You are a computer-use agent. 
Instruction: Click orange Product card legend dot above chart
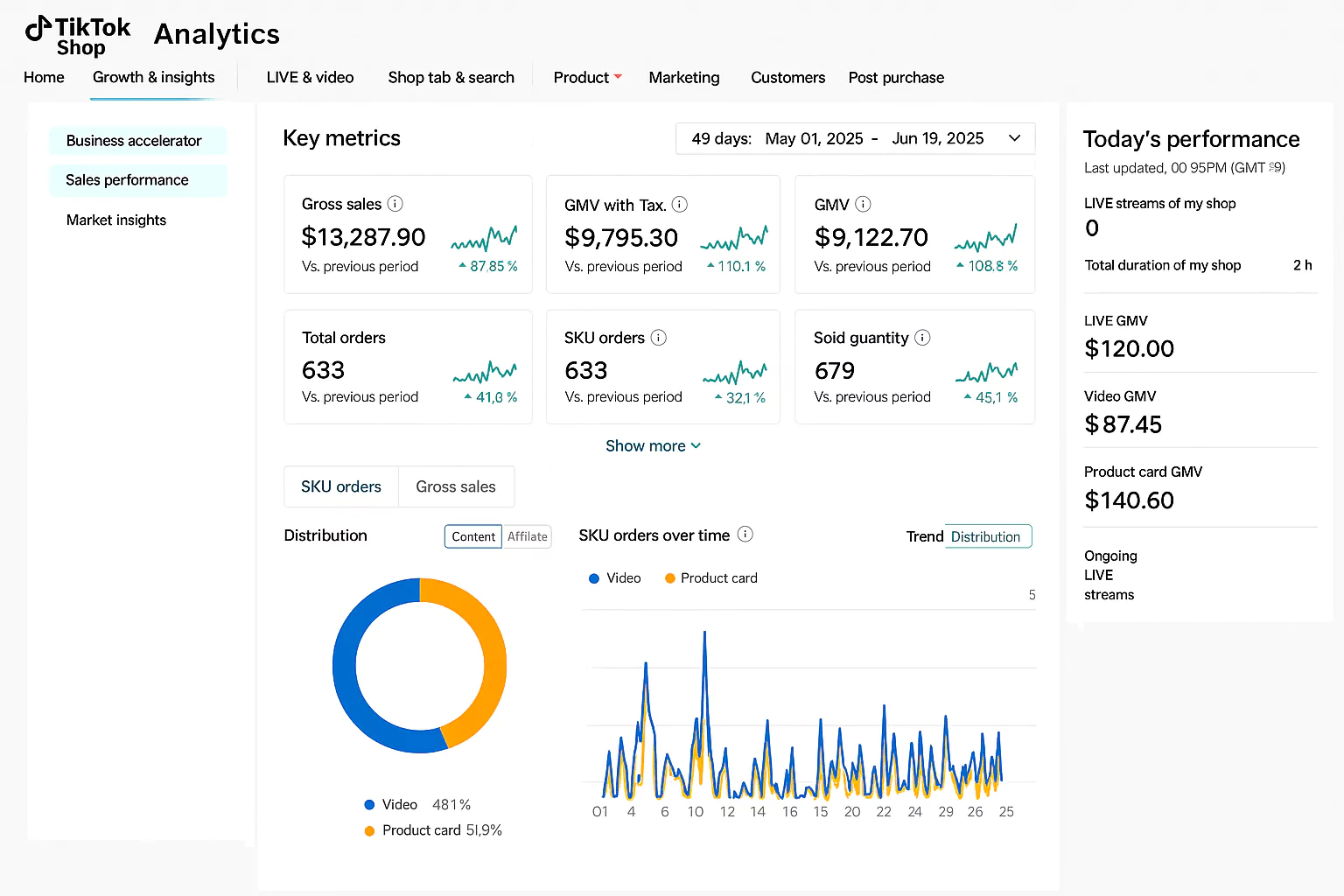[x=670, y=578]
